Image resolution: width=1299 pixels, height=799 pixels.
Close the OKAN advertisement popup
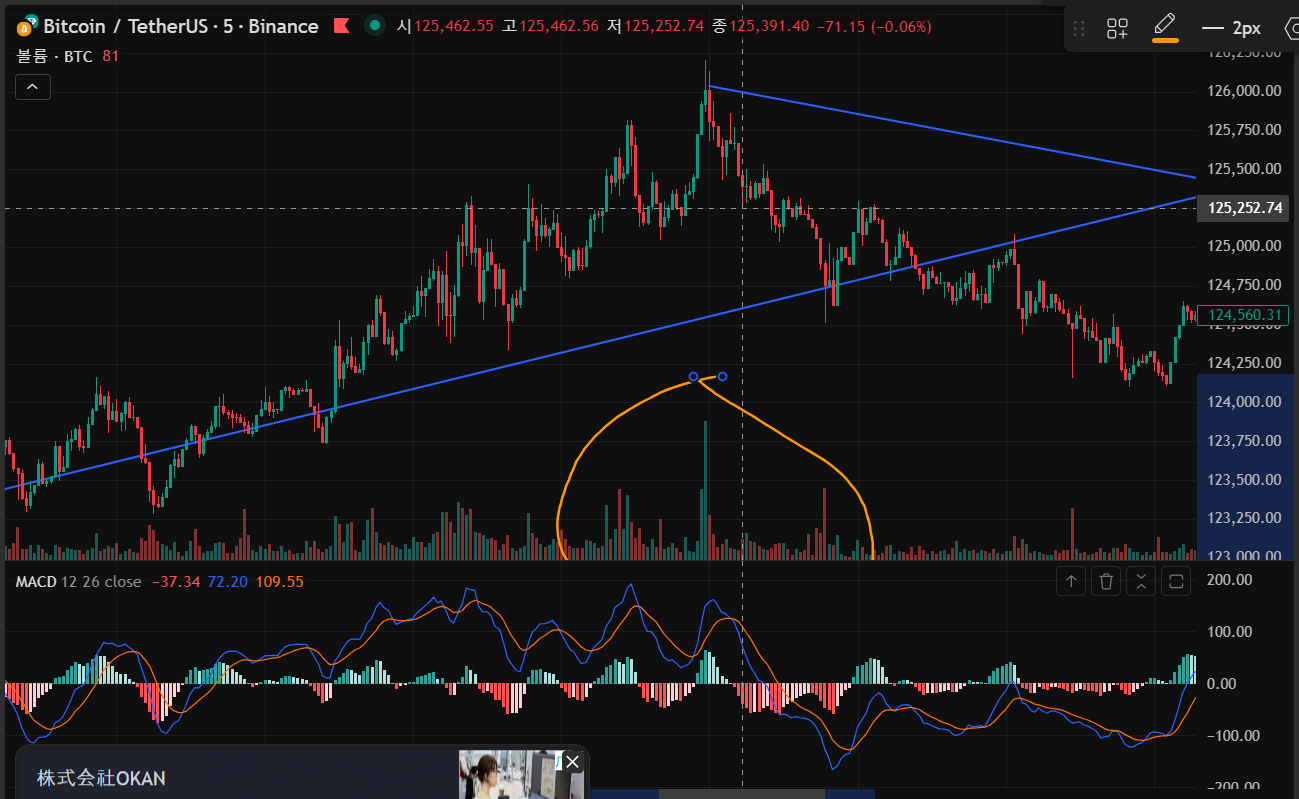pyautogui.click(x=572, y=762)
